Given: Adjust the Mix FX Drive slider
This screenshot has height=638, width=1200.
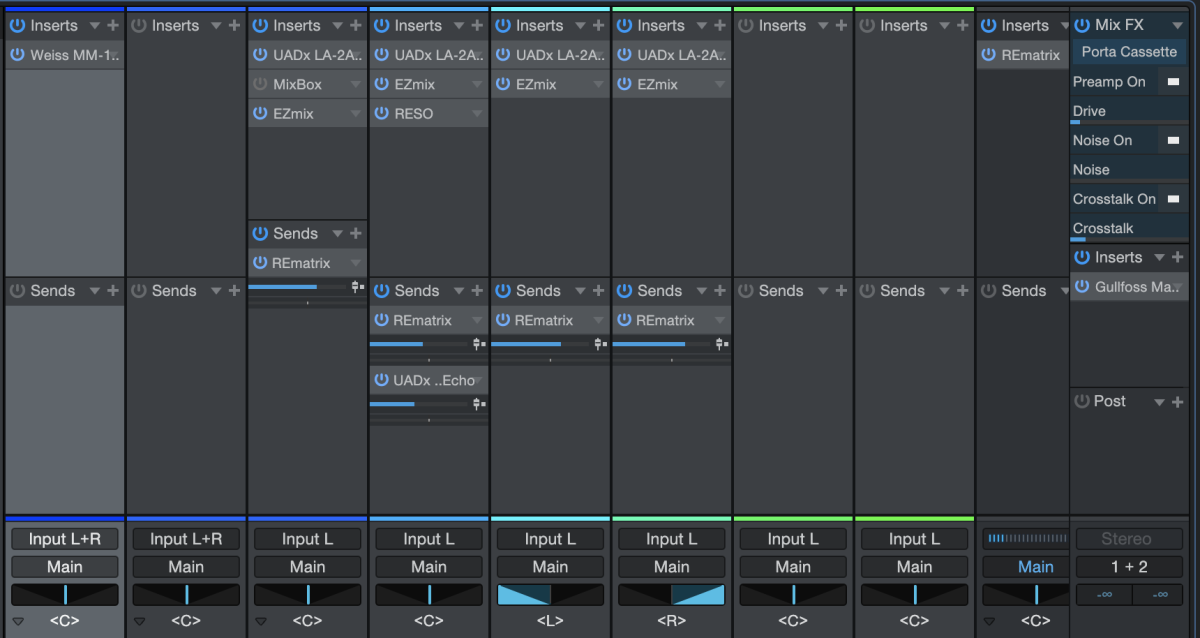Looking at the screenshot, I should click(1130, 122).
